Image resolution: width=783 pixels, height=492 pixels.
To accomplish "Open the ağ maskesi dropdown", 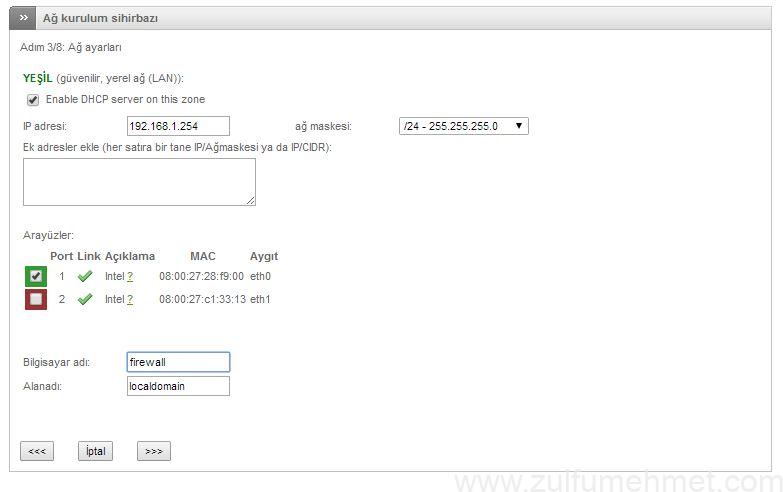I will tap(463, 126).
